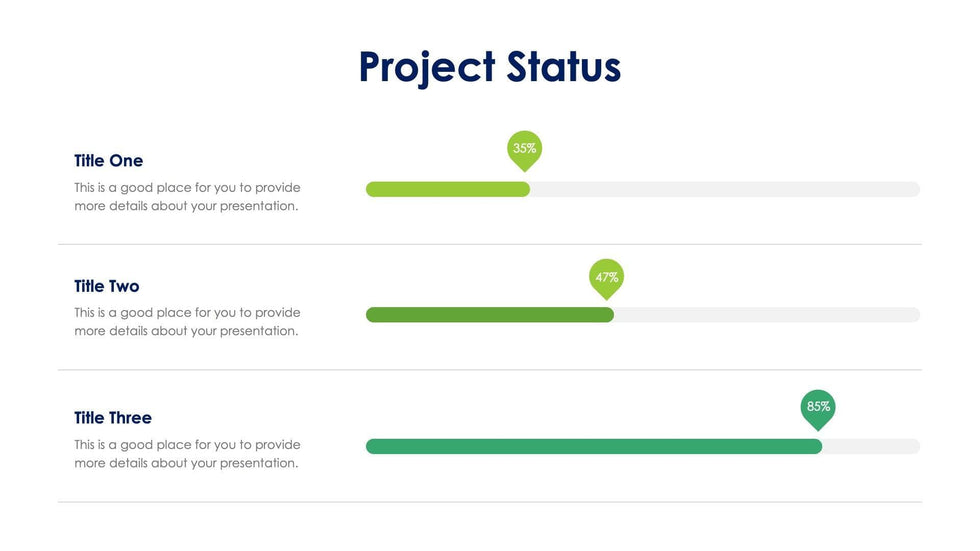Screen dimensions: 980x551
Task: Select the "Title Two" label
Action: (106, 287)
